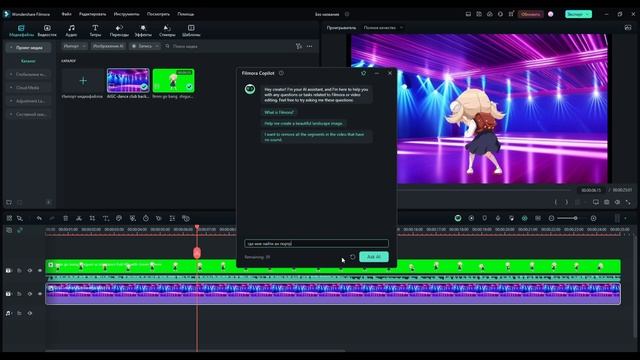Open the Переходы (Transitions) tab
The width and height of the screenshot is (640, 360).
(x=119, y=31)
